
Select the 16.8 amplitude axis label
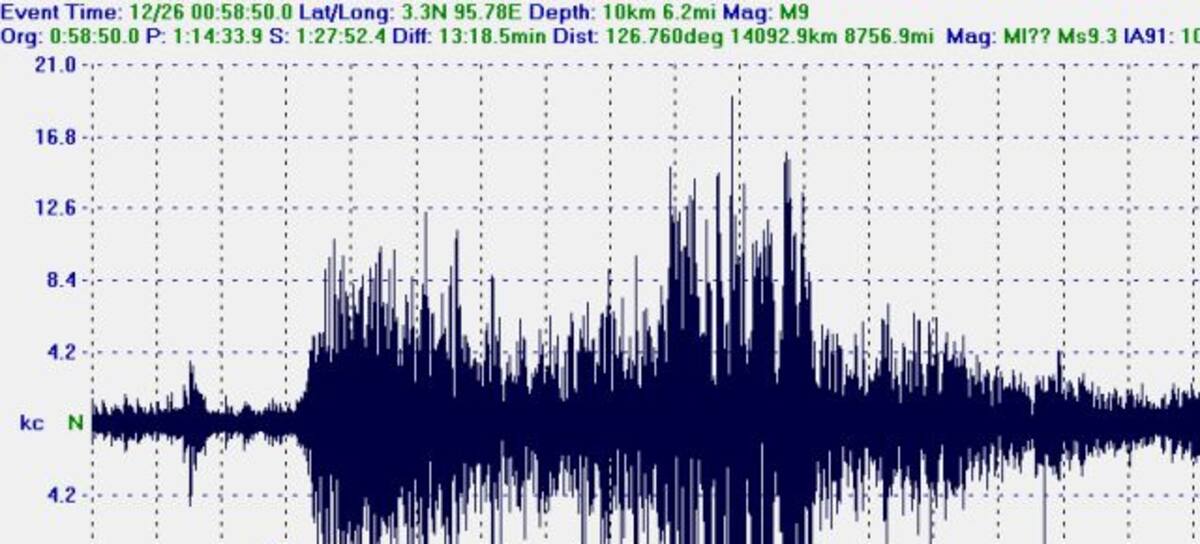56,137
